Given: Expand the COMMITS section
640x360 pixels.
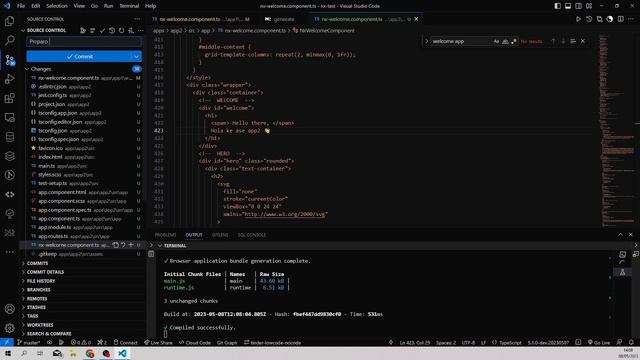Looking at the screenshot, I should (37, 263).
